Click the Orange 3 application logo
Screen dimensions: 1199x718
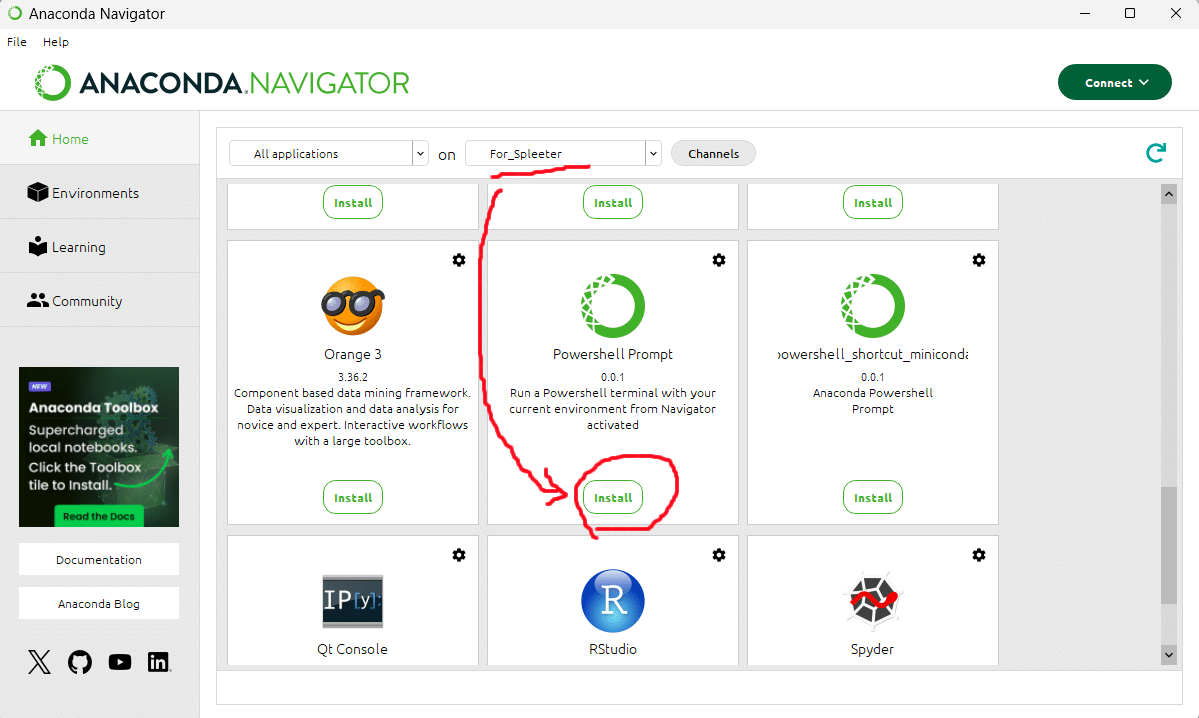pos(353,306)
